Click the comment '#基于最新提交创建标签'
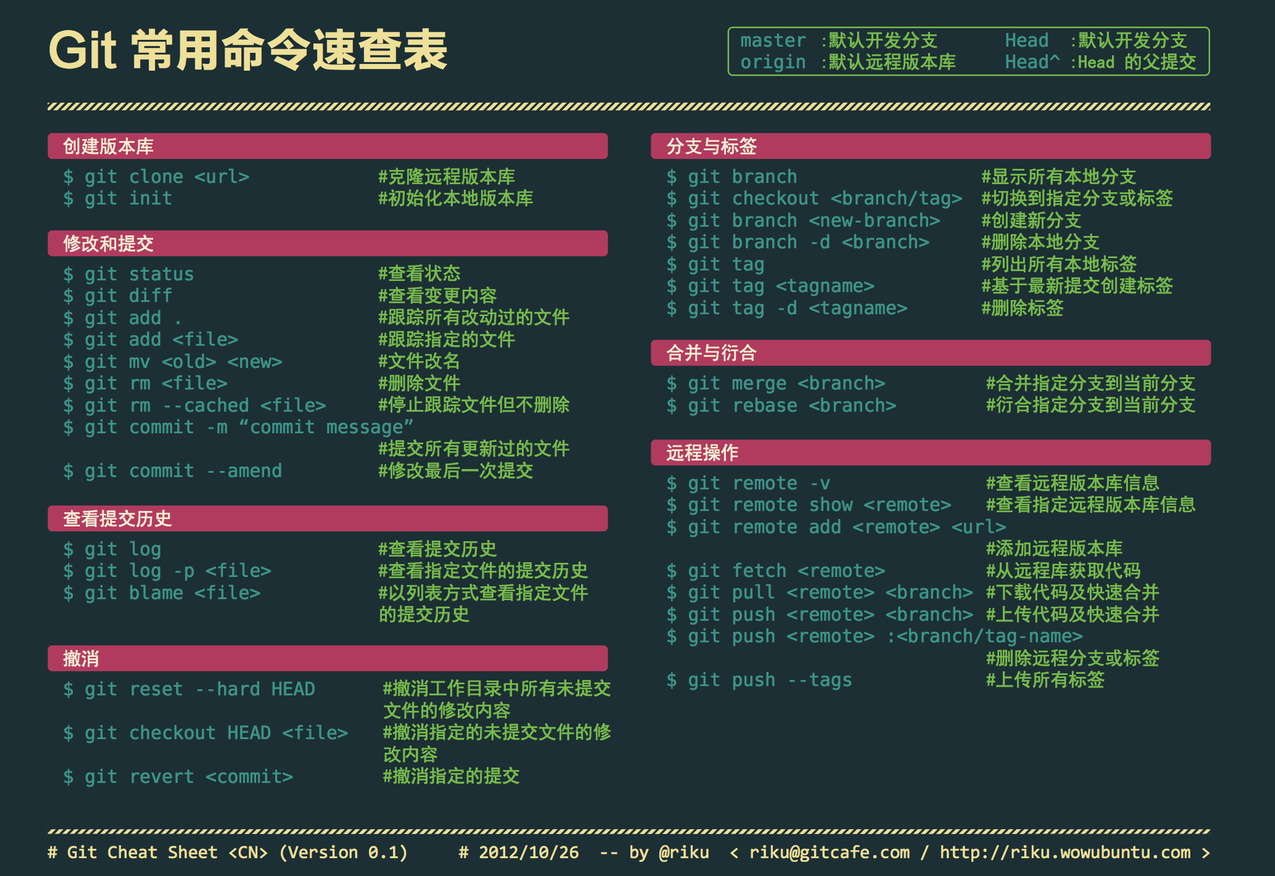This screenshot has height=876, width=1275. (1077, 286)
